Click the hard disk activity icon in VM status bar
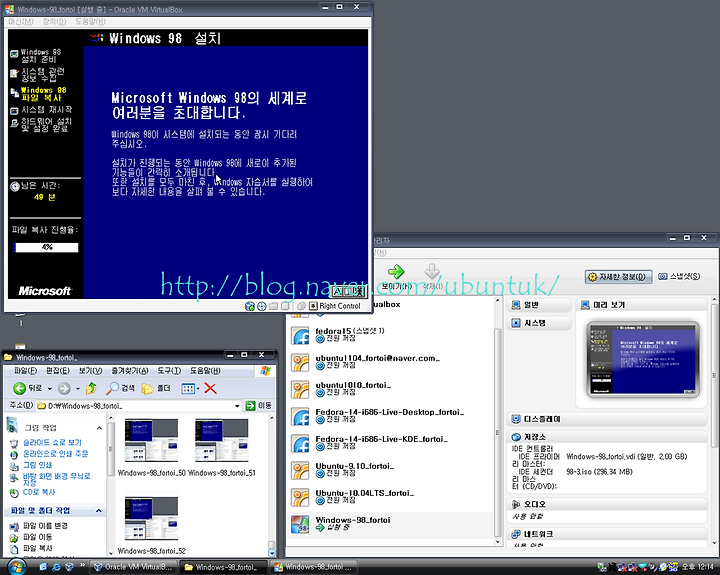 (250, 306)
